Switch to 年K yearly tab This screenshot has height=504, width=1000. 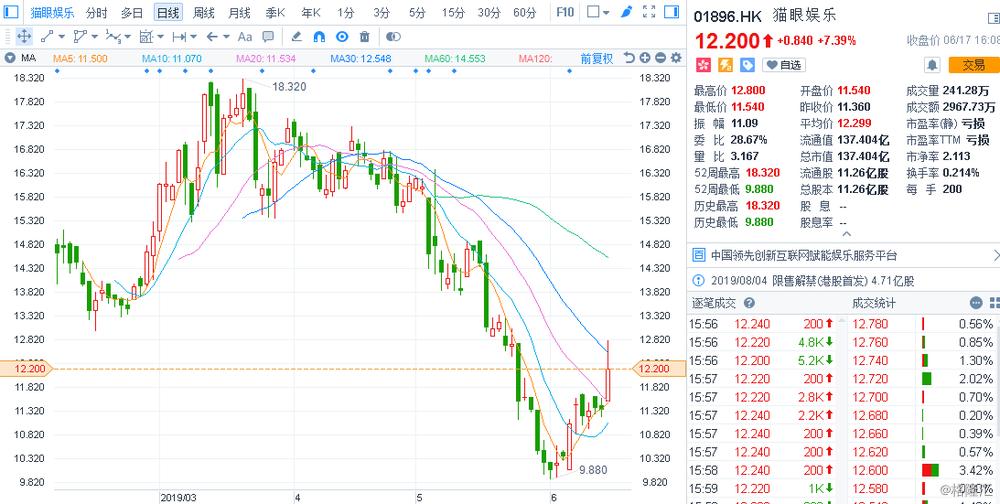coord(311,12)
